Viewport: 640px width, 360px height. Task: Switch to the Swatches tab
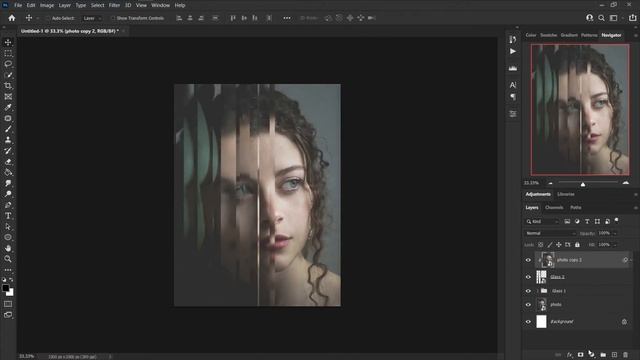[x=549, y=35]
